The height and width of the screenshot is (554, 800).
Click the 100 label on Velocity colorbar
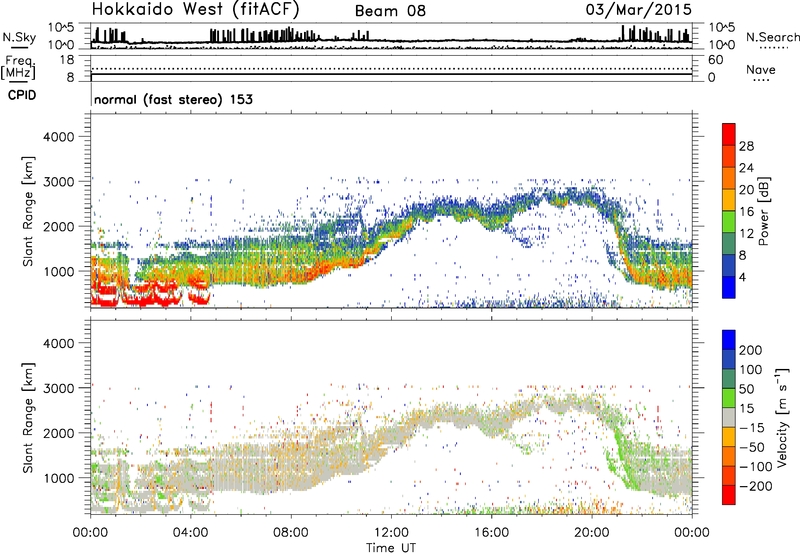pyautogui.click(x=751, y=370)
